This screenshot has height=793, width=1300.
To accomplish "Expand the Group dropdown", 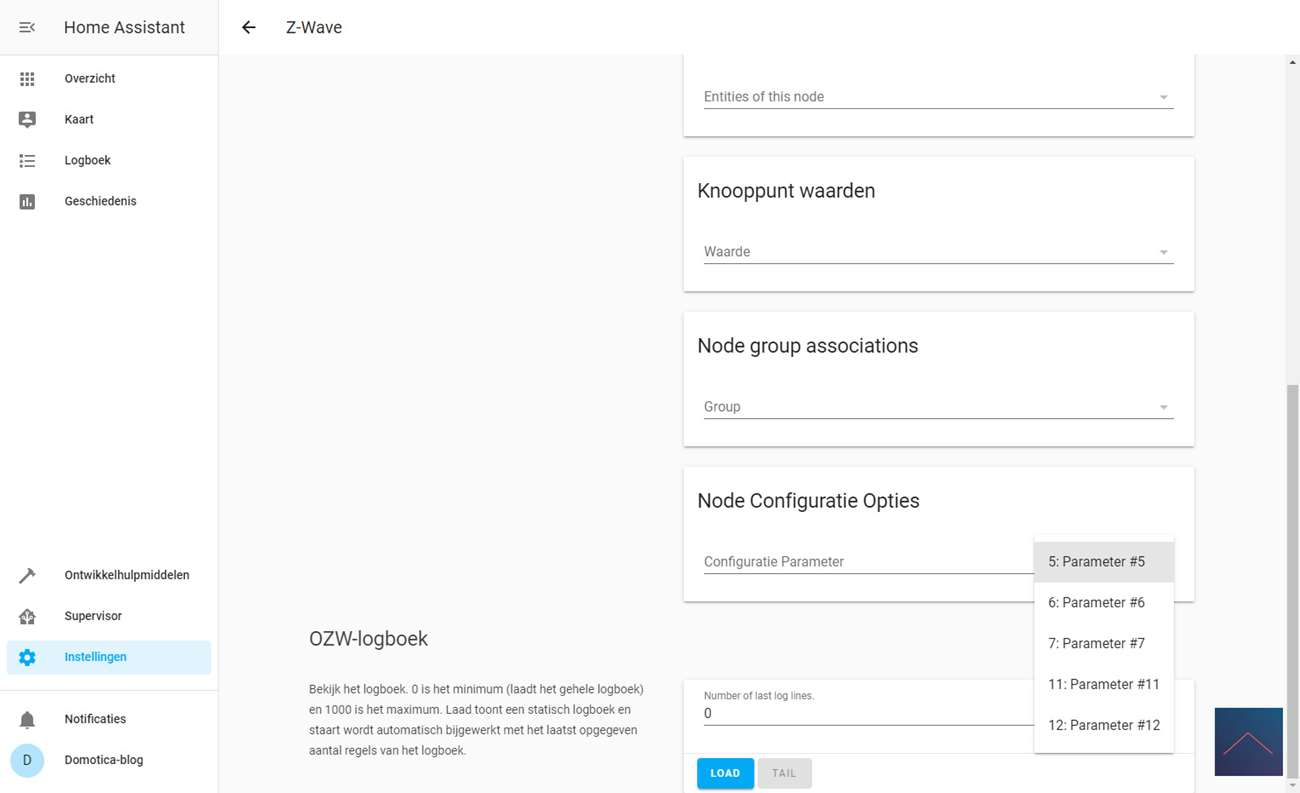I will click(937, 407).
